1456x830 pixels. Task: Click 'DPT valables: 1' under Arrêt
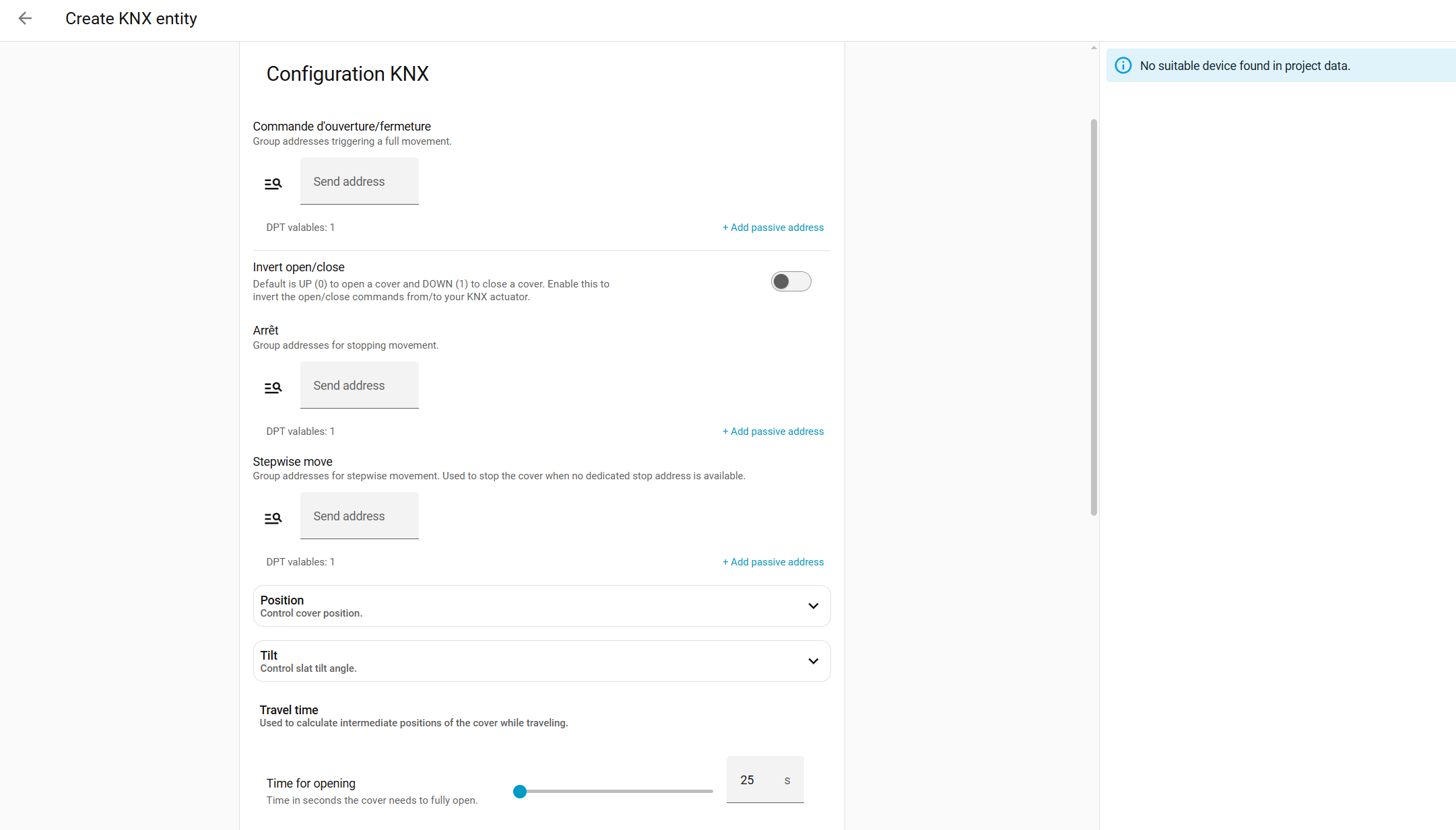(x=300, y=431)
